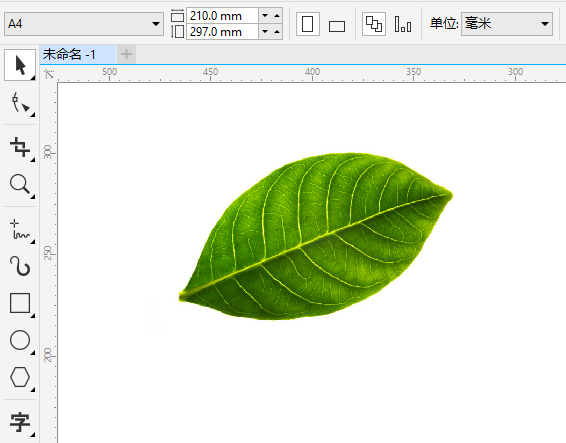Select the Freehand drawing tool
Image resolution: width=566 pixels, height=443 pixels.
point(20,229)
